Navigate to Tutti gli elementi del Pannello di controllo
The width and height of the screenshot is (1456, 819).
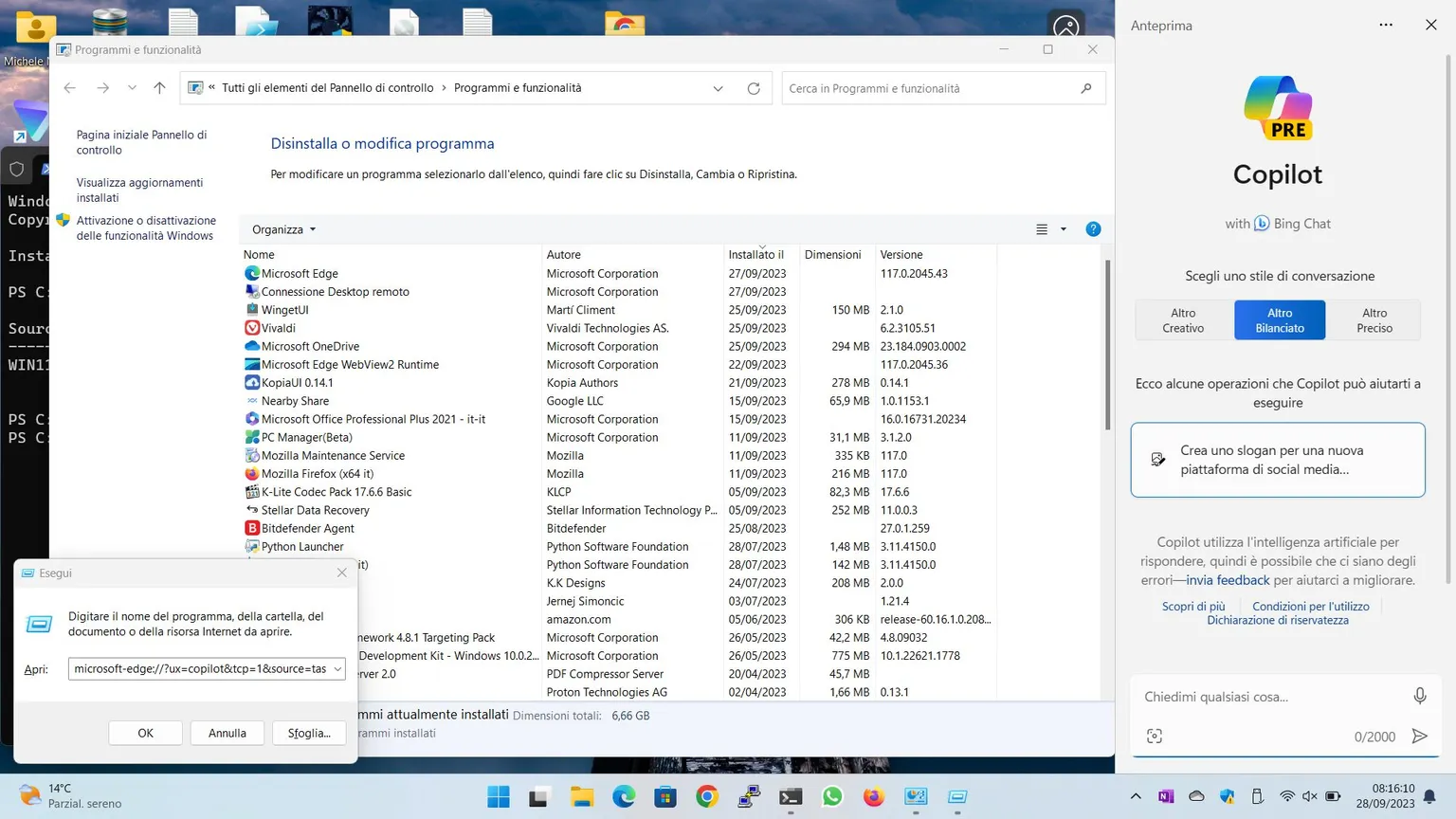click(x=328, y=87)
